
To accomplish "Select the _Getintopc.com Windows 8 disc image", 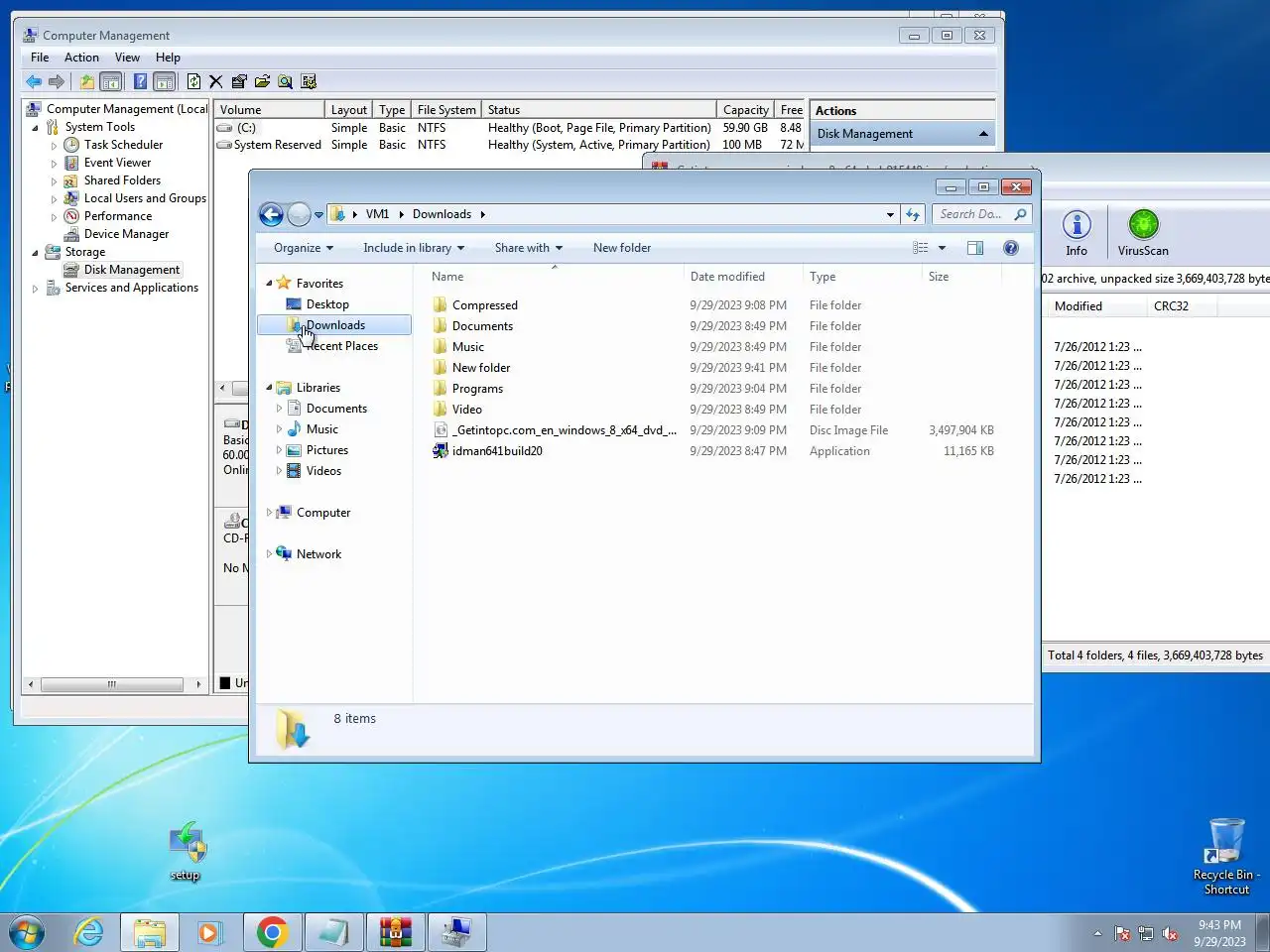I will 556,430.
